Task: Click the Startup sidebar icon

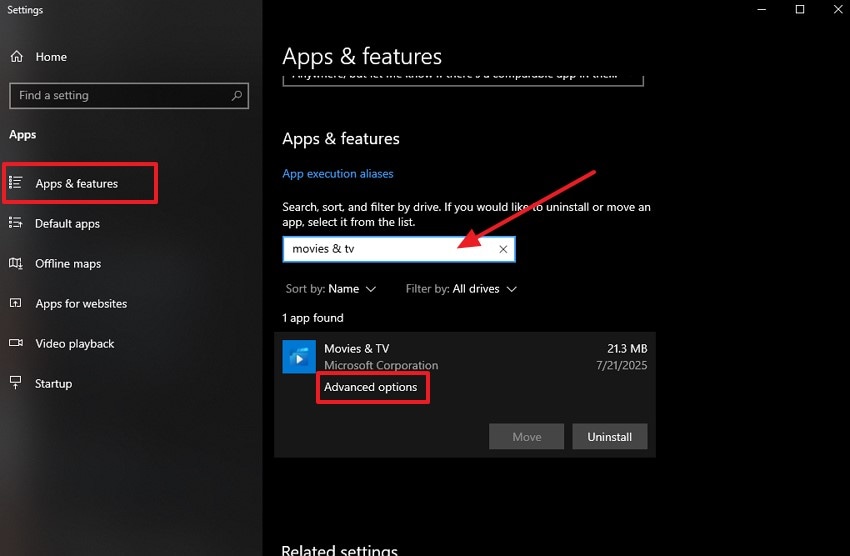Action: [x=16, y=383]
